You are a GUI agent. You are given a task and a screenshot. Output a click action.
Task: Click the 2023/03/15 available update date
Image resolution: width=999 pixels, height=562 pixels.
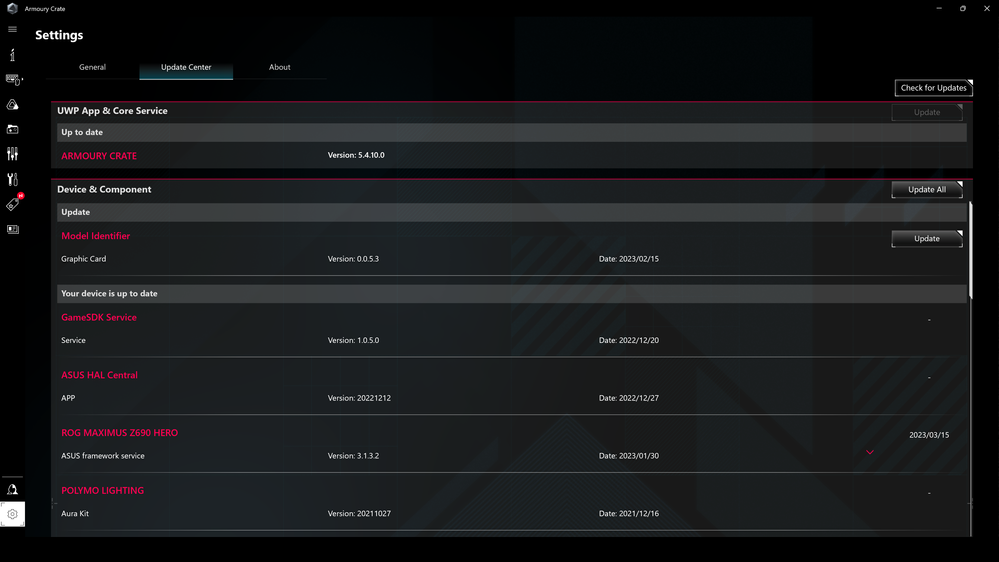[929, 435]
